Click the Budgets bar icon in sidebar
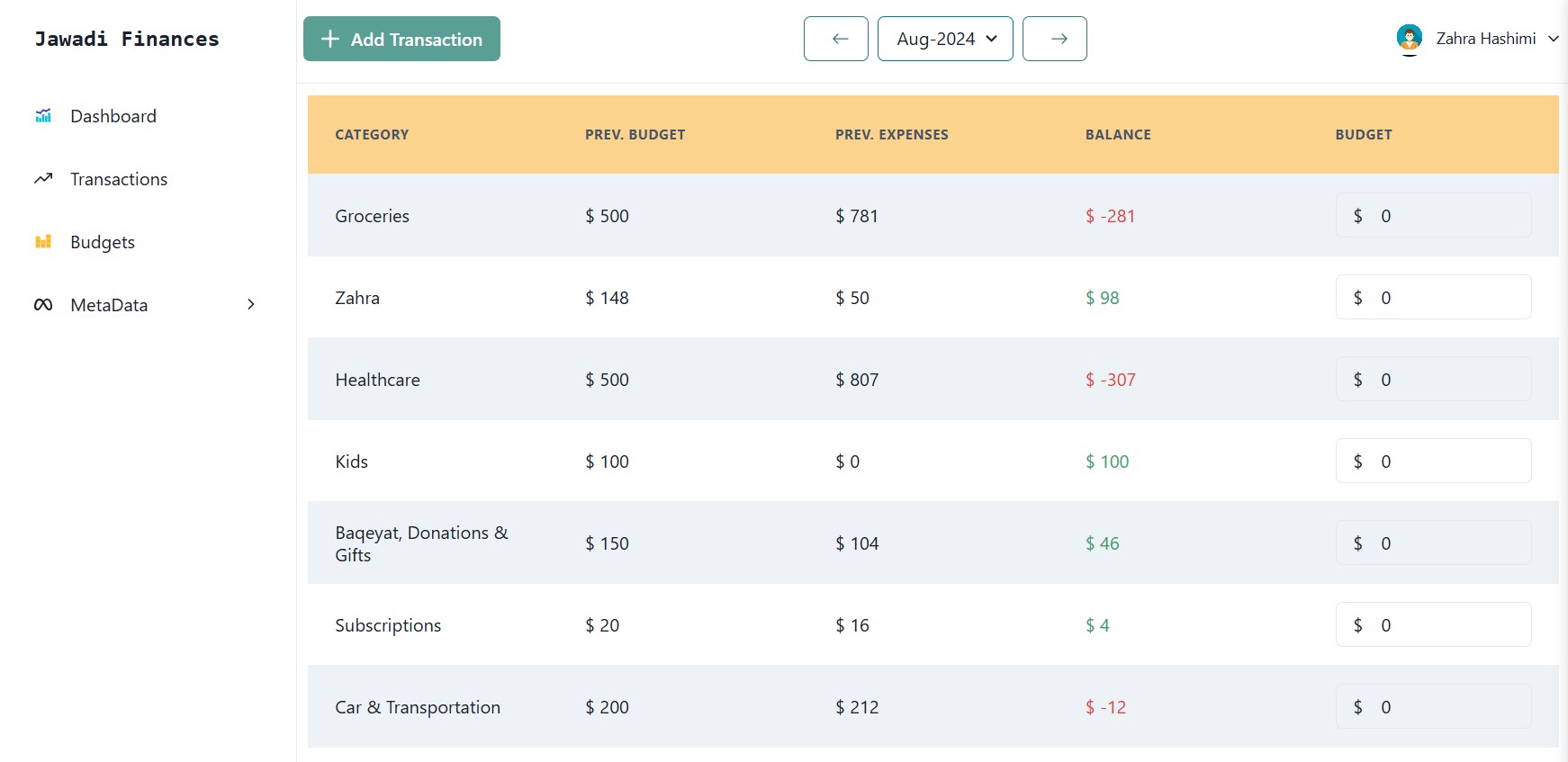This screenshot has height=762, width=1568. coord(43,242)
